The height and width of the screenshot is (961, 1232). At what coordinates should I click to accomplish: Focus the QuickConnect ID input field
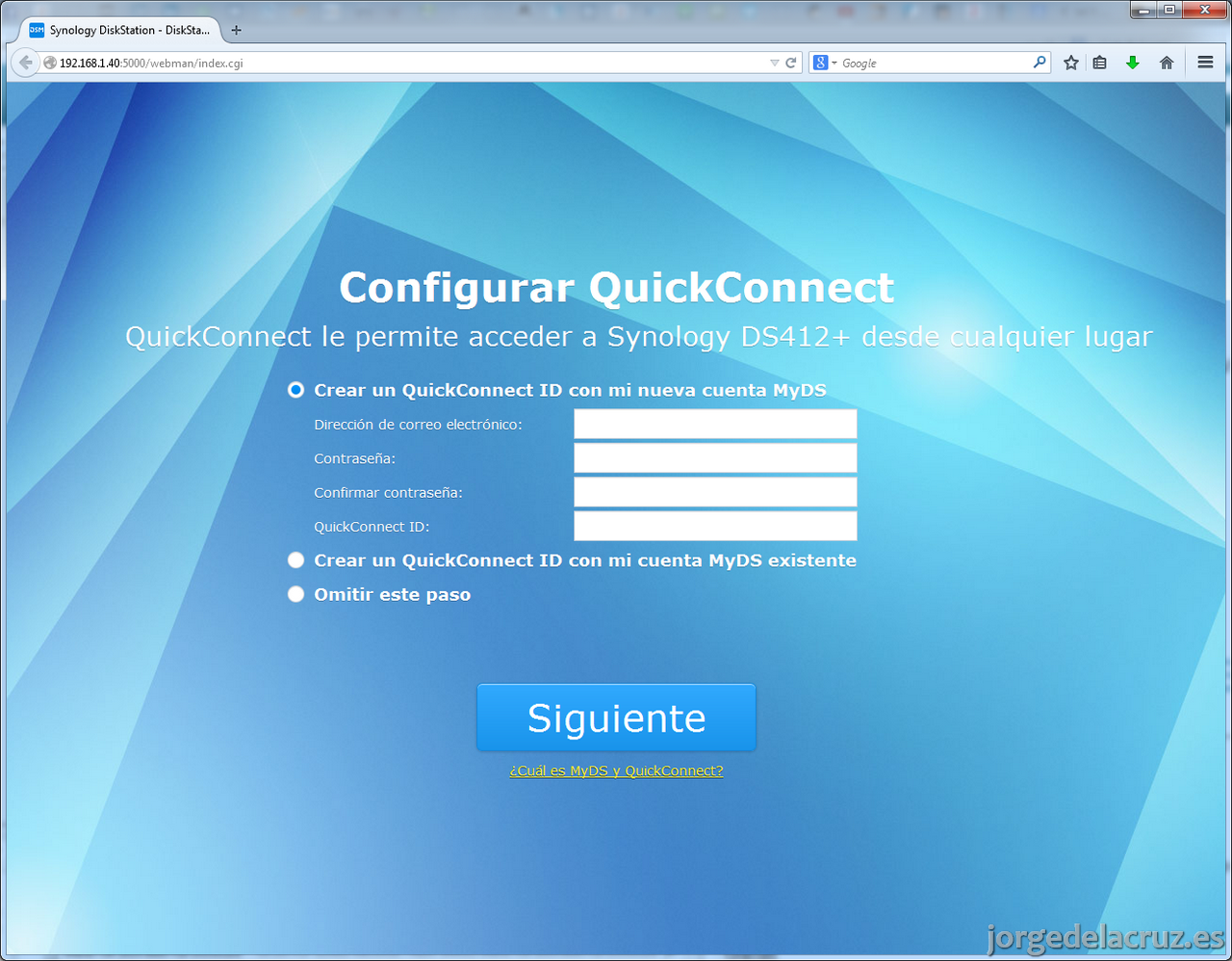pos(715,526)
